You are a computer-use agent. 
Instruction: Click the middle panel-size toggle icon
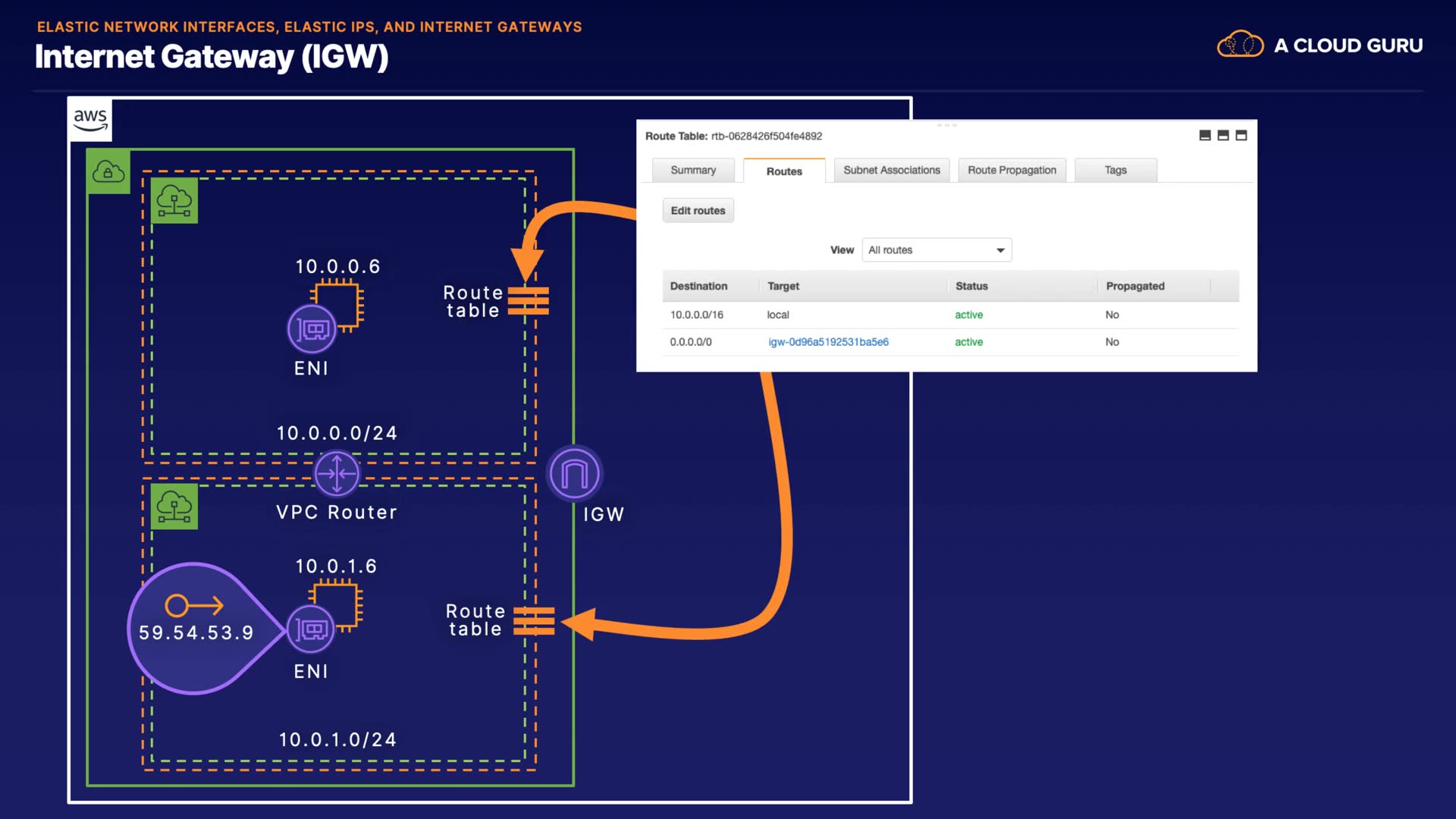1222,136
